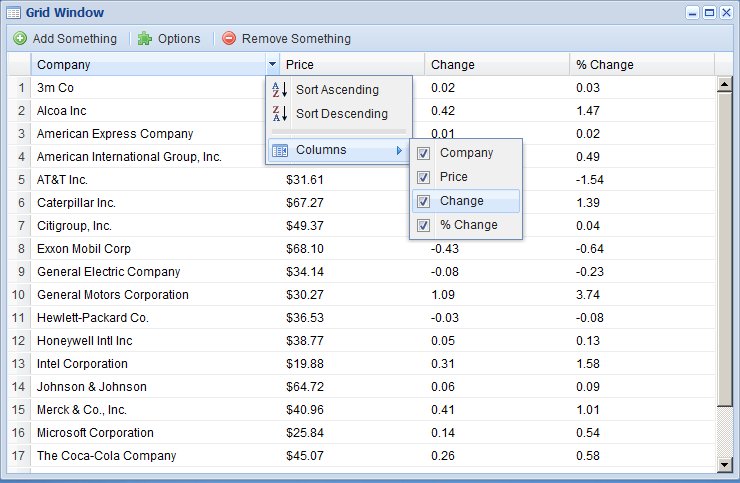Uncheck the Company column checkbox
The image size is (740, 483).
tap(424, 154)
